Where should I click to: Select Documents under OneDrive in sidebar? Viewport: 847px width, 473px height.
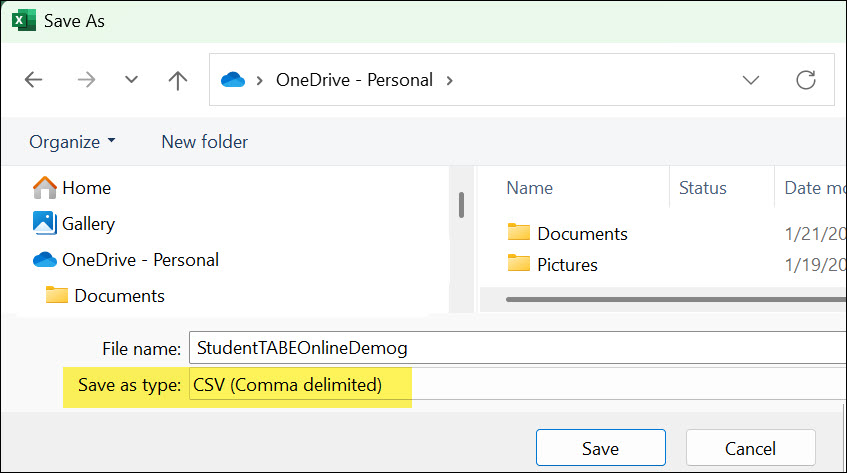[x=119, y=295]
